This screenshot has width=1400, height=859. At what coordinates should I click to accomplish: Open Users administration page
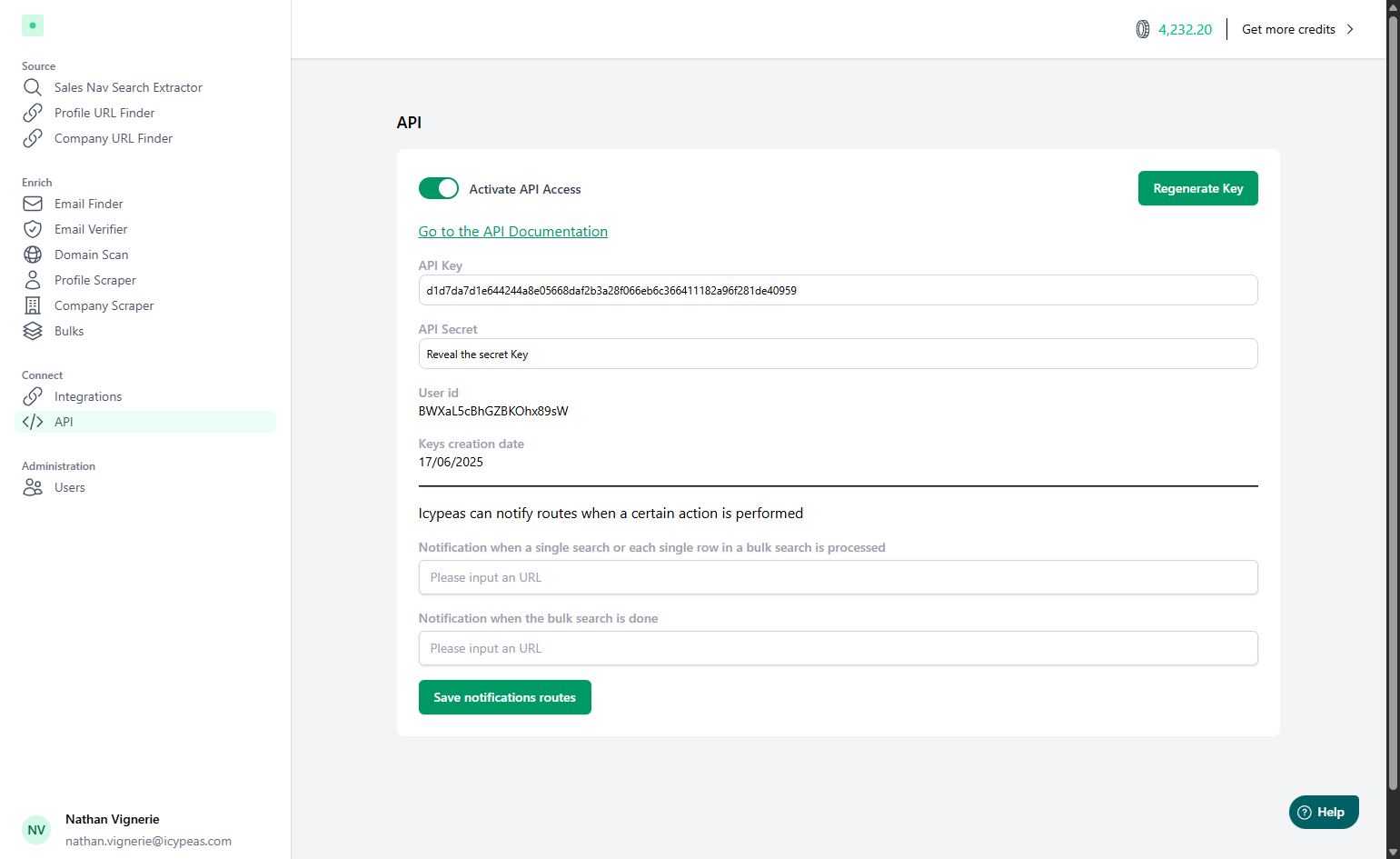click(x=145, y=487)
